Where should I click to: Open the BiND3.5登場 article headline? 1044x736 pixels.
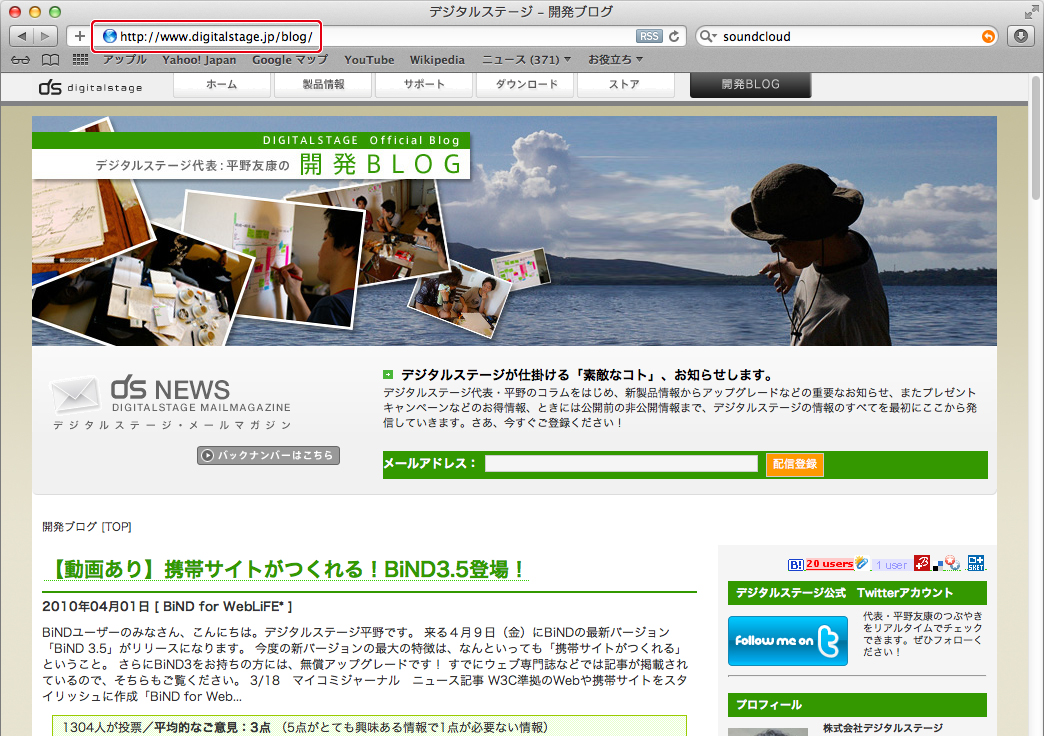point(288,569)
